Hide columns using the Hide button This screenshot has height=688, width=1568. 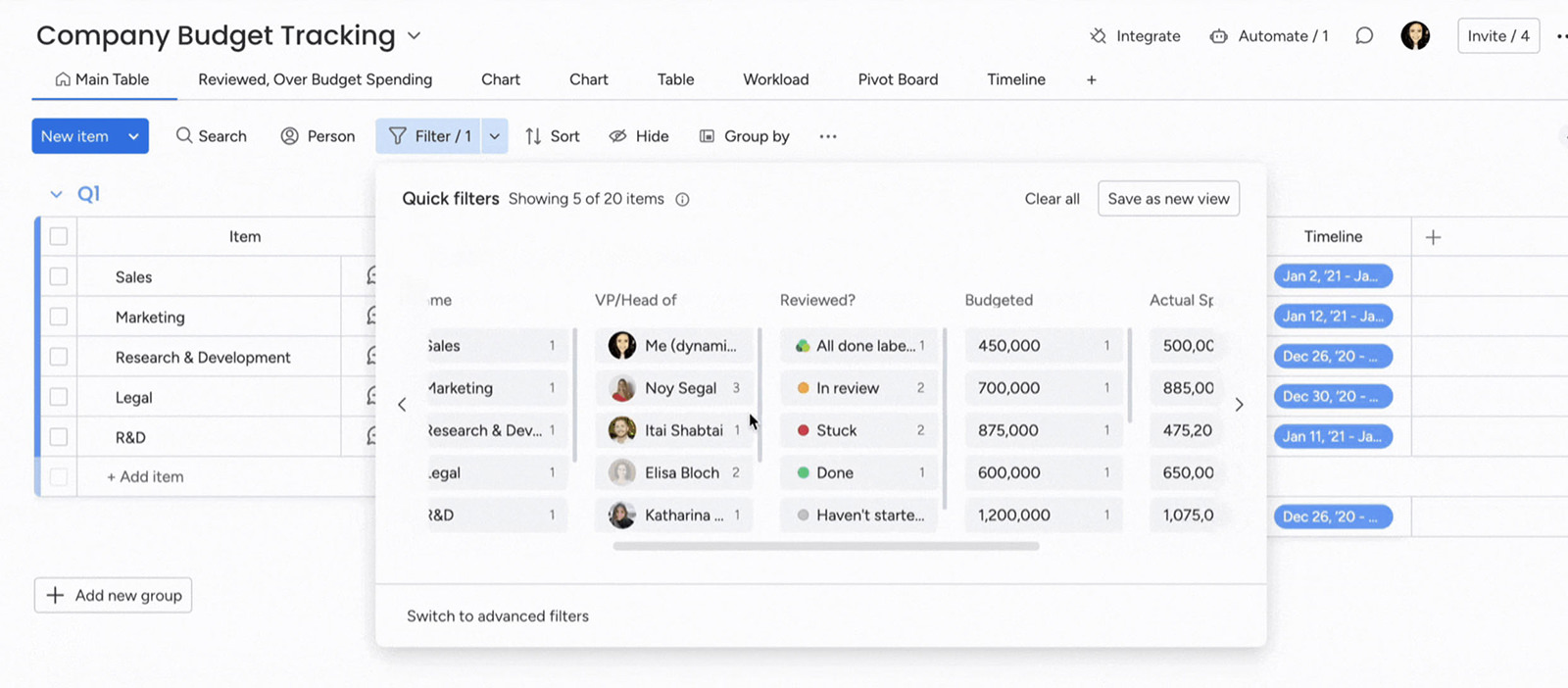tap(639, 136)
